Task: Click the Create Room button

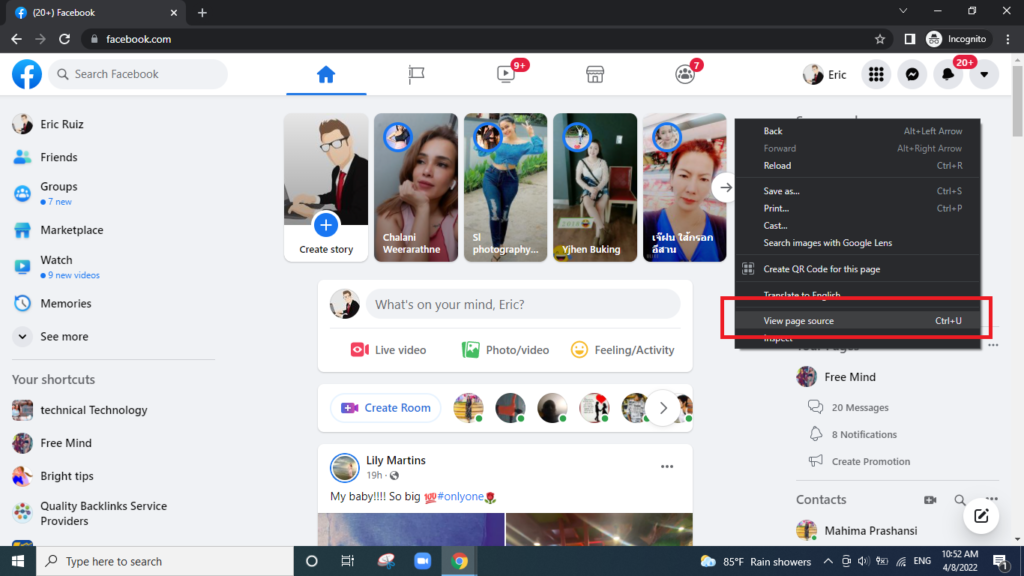Action: [386, 408]
